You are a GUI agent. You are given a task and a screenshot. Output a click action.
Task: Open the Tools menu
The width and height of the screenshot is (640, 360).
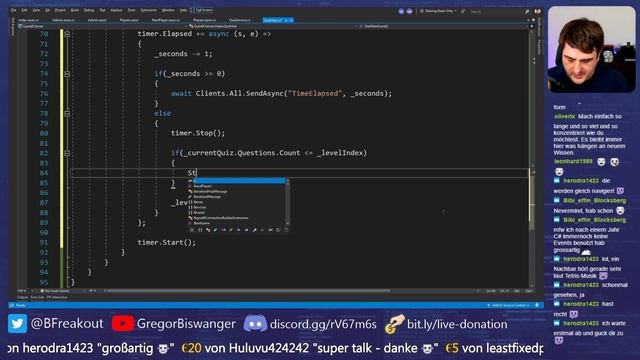click(131, 10)
